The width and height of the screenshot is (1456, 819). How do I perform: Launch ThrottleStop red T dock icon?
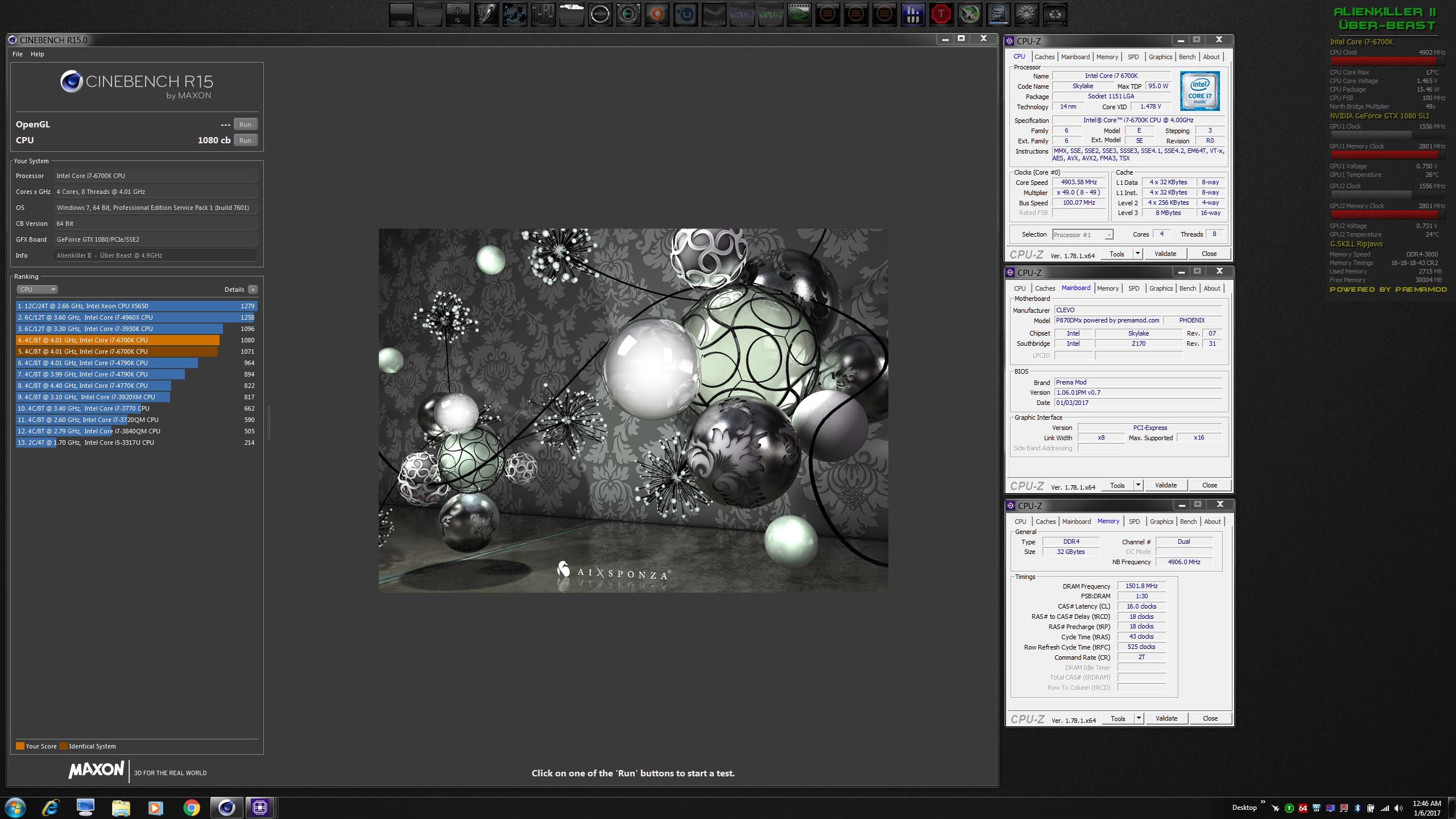[x=941, y=14]
